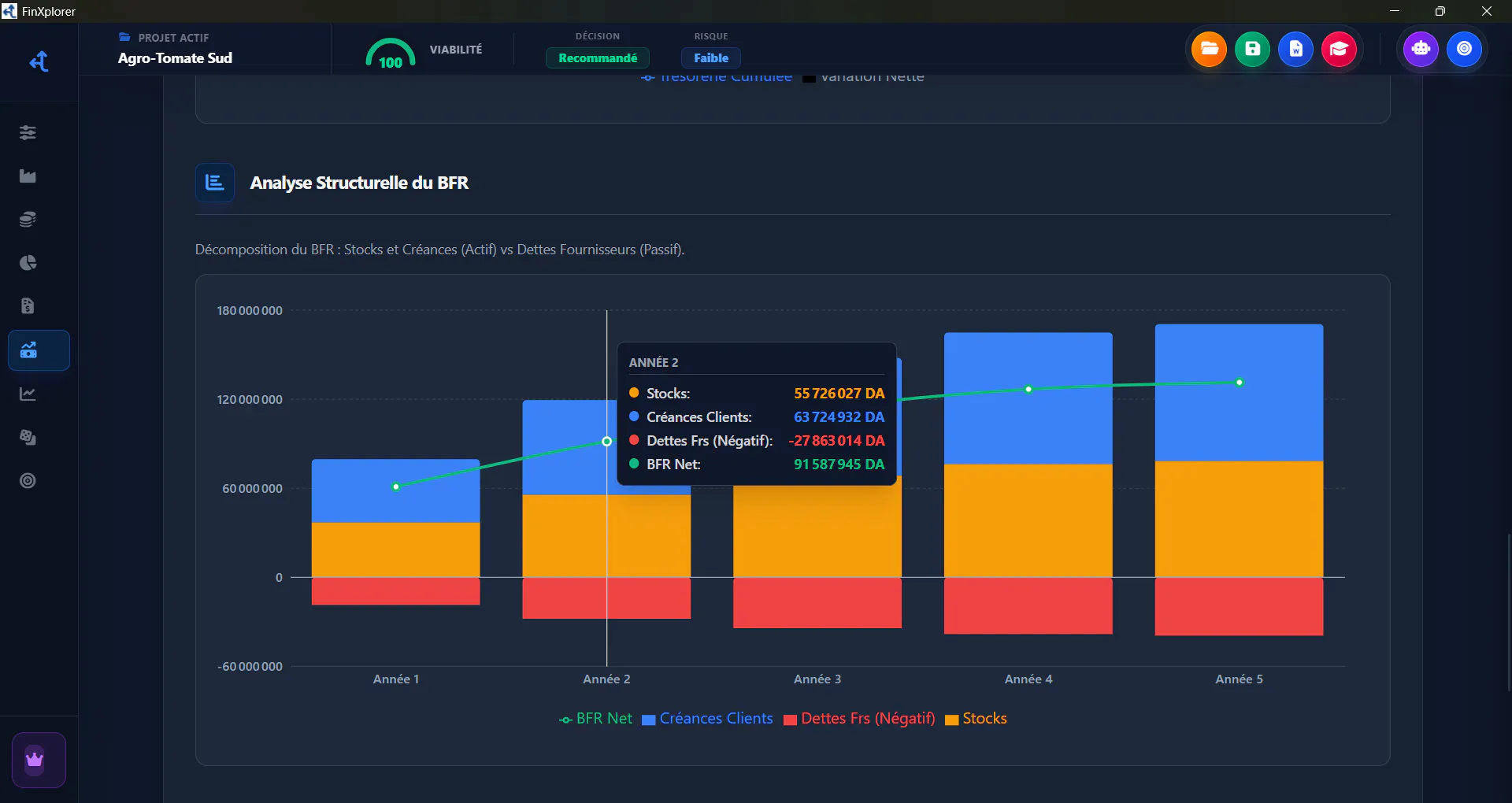Click the PROJET ACTIF label
The height and width of the screenshot is (803, 1512).
pyautogui.click(x=173, y=38)
